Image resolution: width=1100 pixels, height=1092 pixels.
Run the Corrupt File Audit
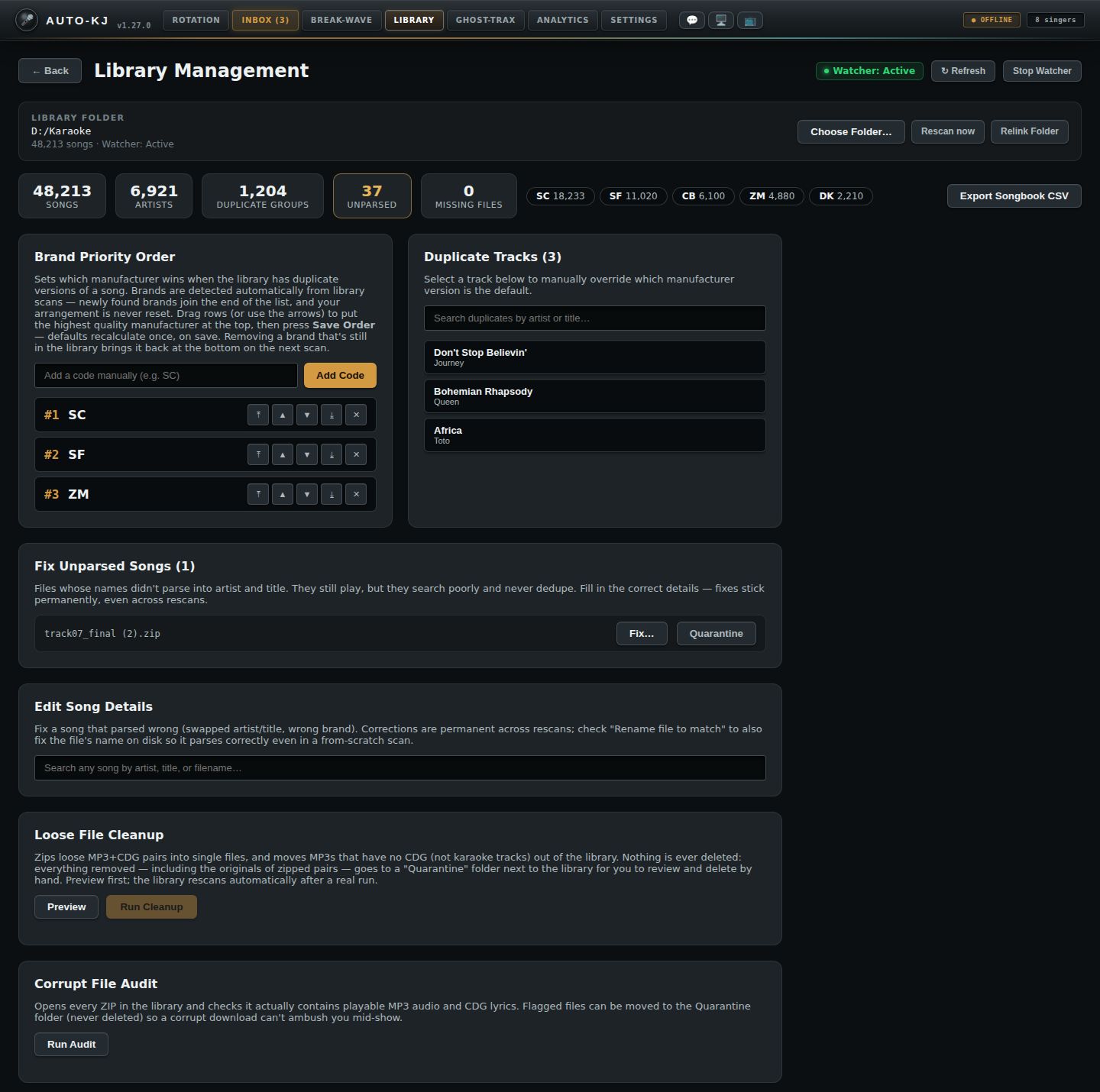pos(72,1044)
